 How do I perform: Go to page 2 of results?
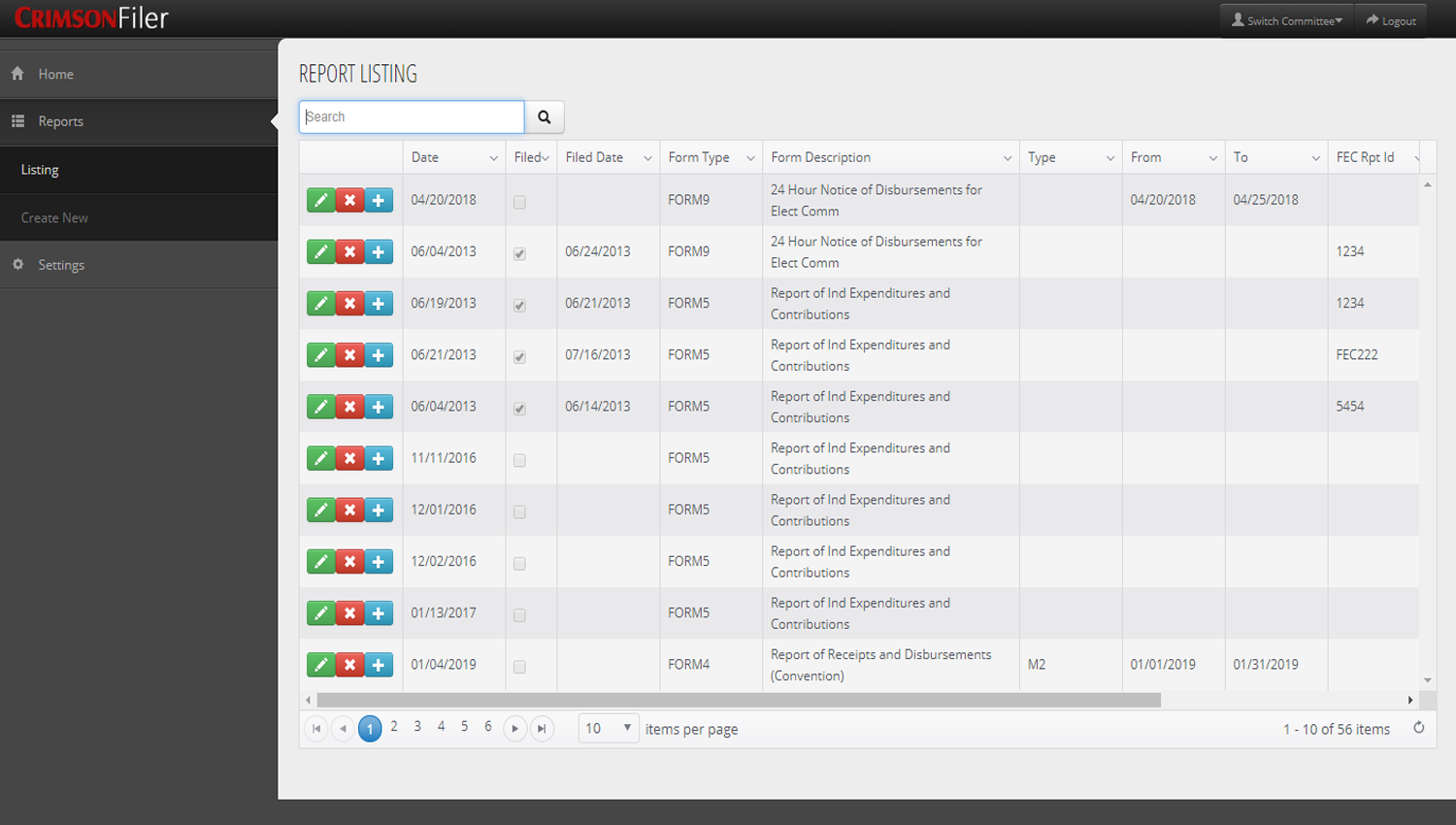pos(394,726)
